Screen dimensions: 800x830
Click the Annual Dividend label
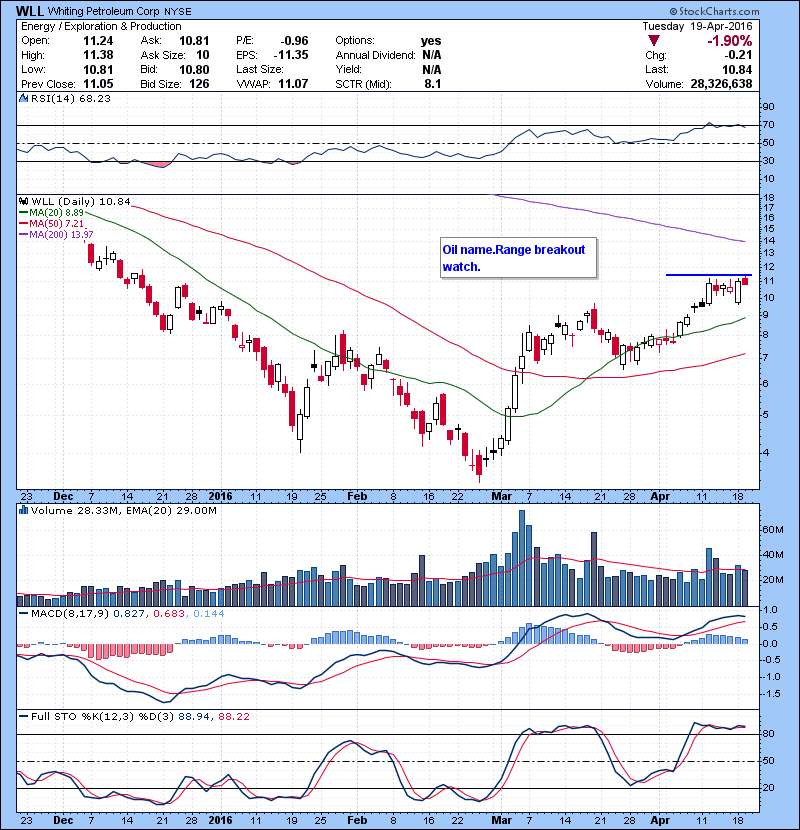pos(375,55)
